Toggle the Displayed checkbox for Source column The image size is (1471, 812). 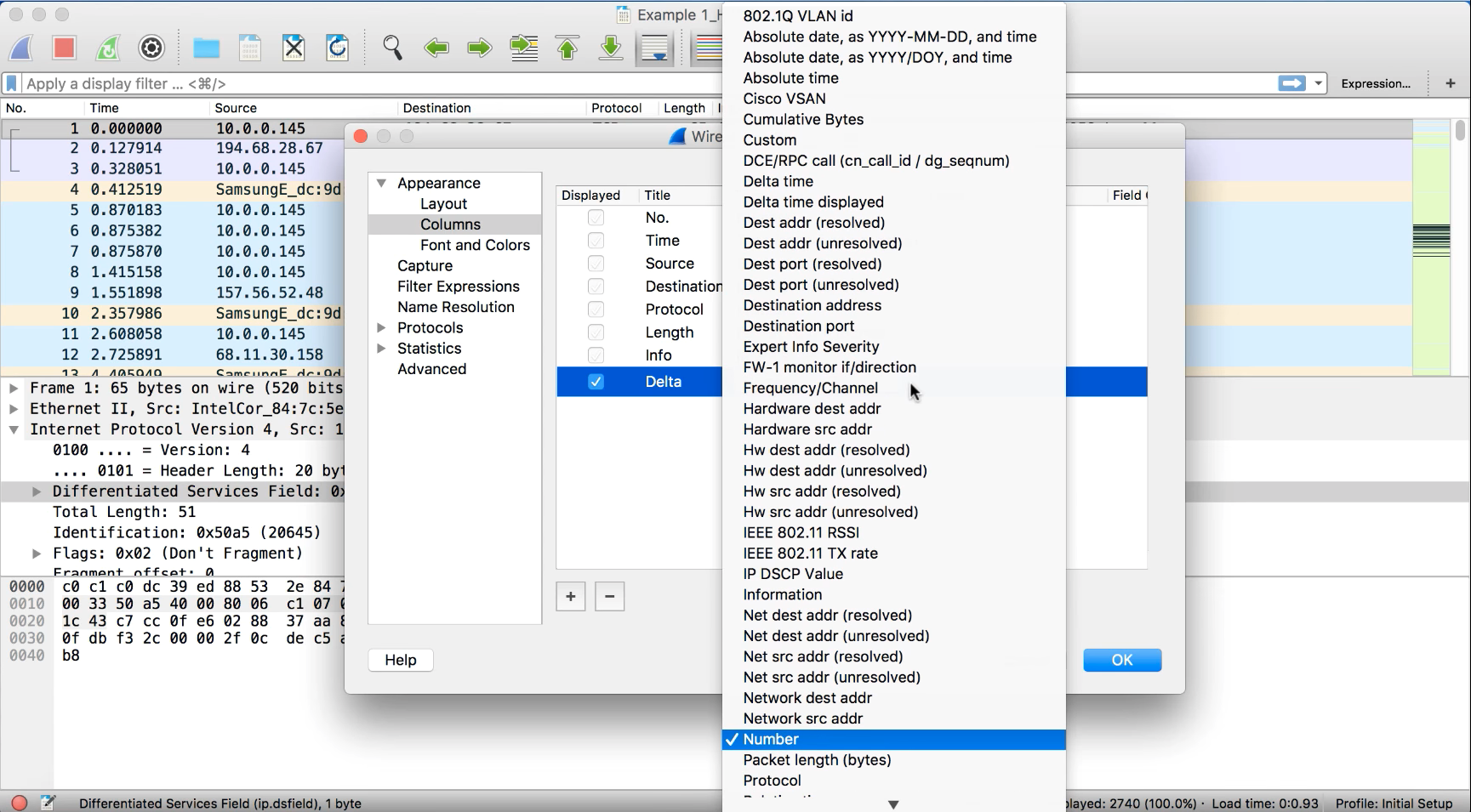(596, 264)
